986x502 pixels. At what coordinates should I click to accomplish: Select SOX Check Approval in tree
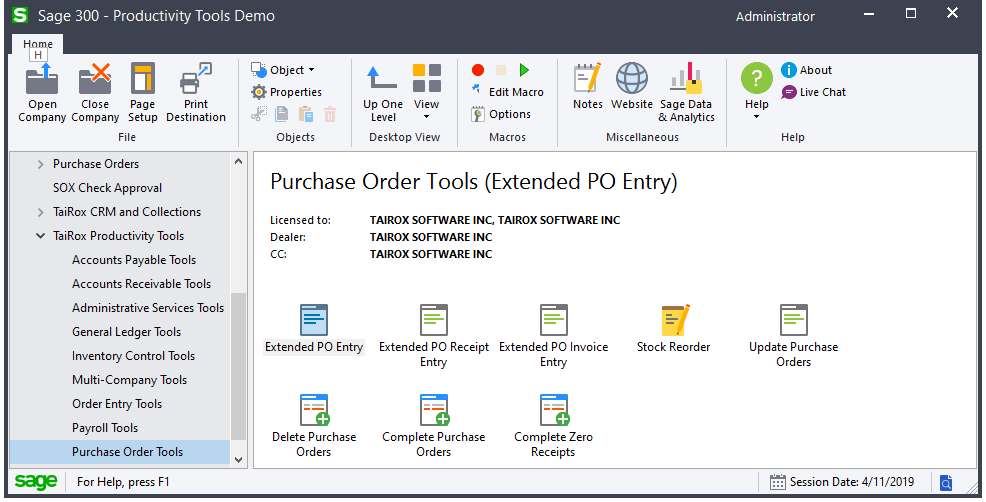(x=108, y=187)
